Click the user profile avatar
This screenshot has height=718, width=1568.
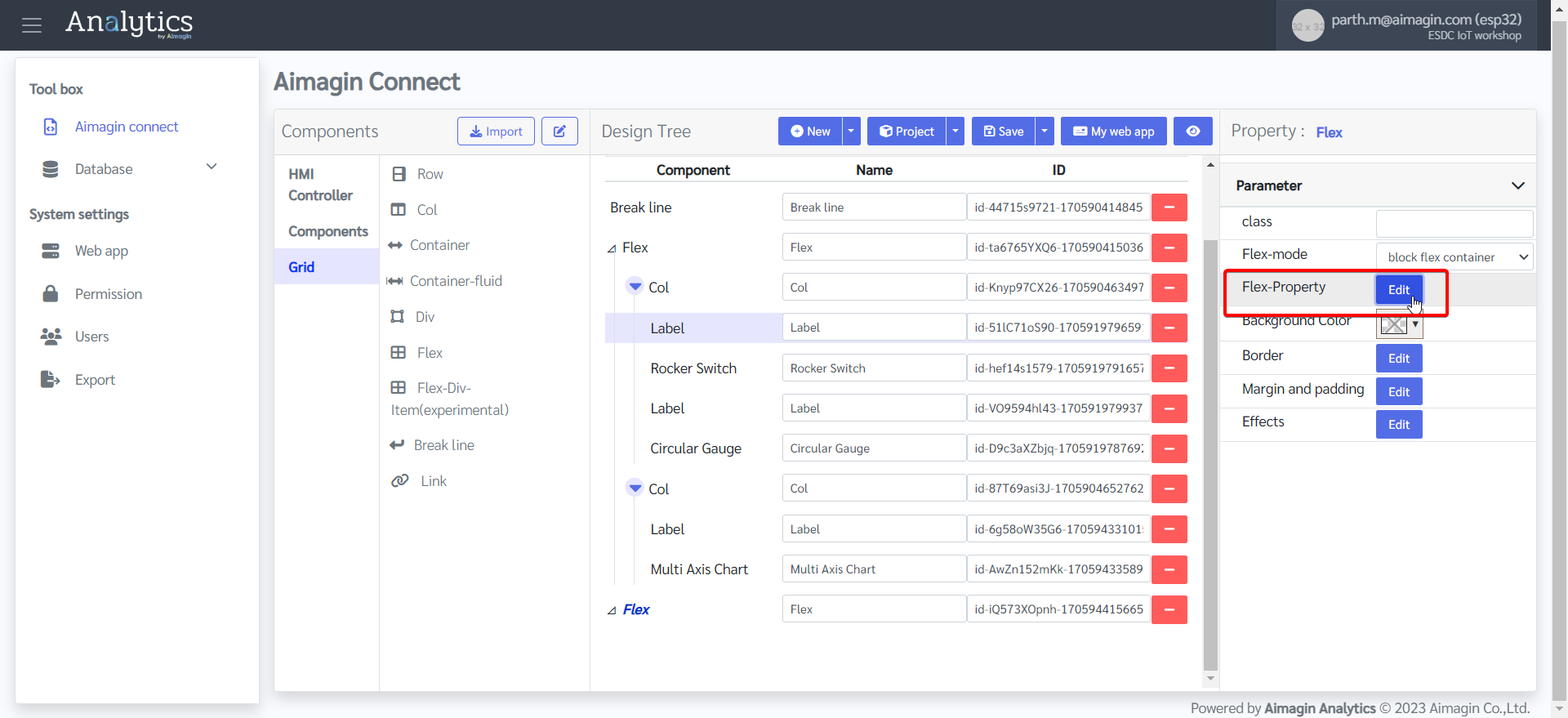1307,25
